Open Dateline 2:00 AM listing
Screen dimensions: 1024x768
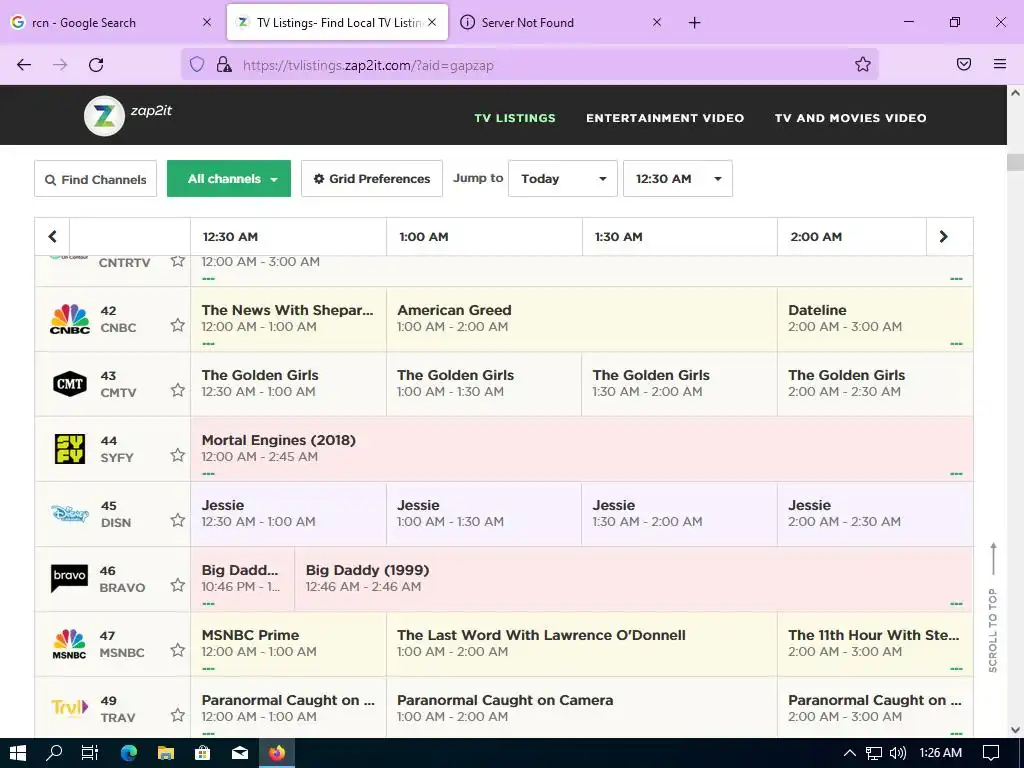(x=875, y=319)
